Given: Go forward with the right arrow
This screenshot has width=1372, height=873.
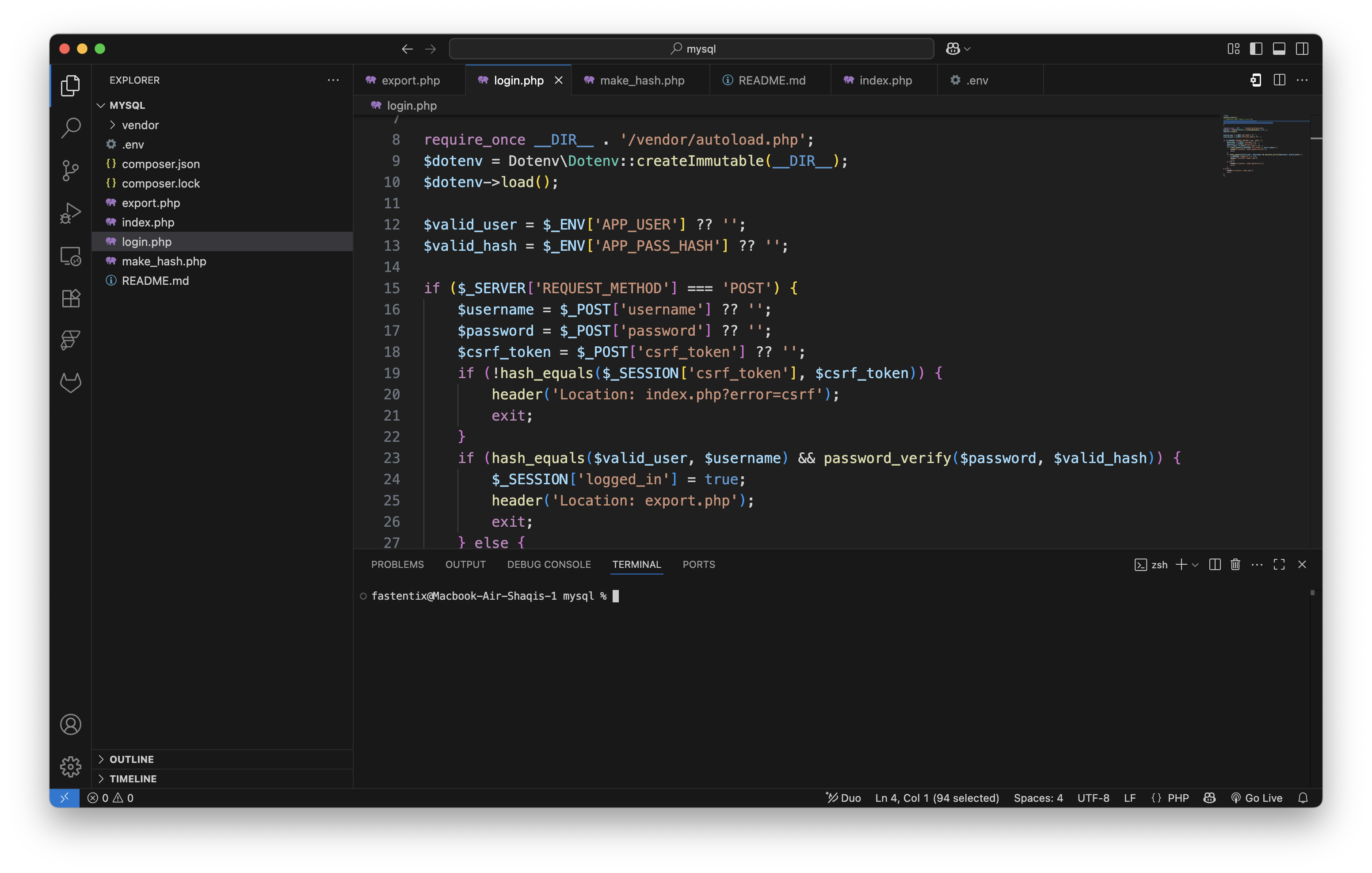Looking at the screenshot, I should pyautogui.click(x=431, y=49).
